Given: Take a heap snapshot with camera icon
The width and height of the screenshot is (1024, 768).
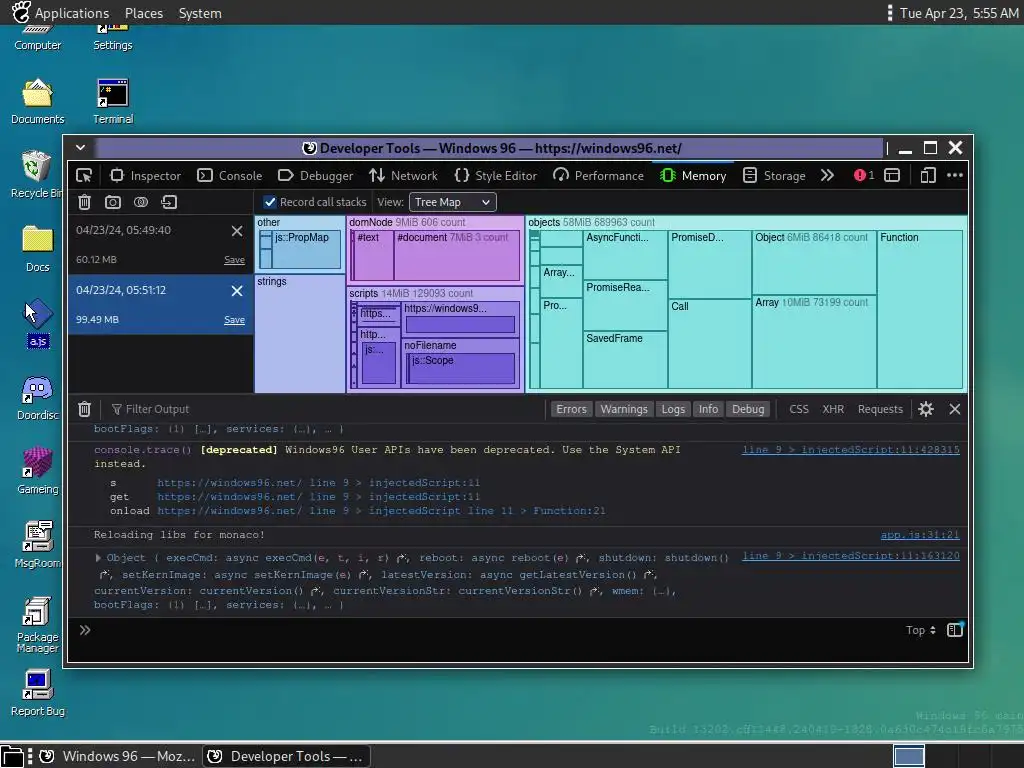Looking at the screenshot, I should click(113, 202).
